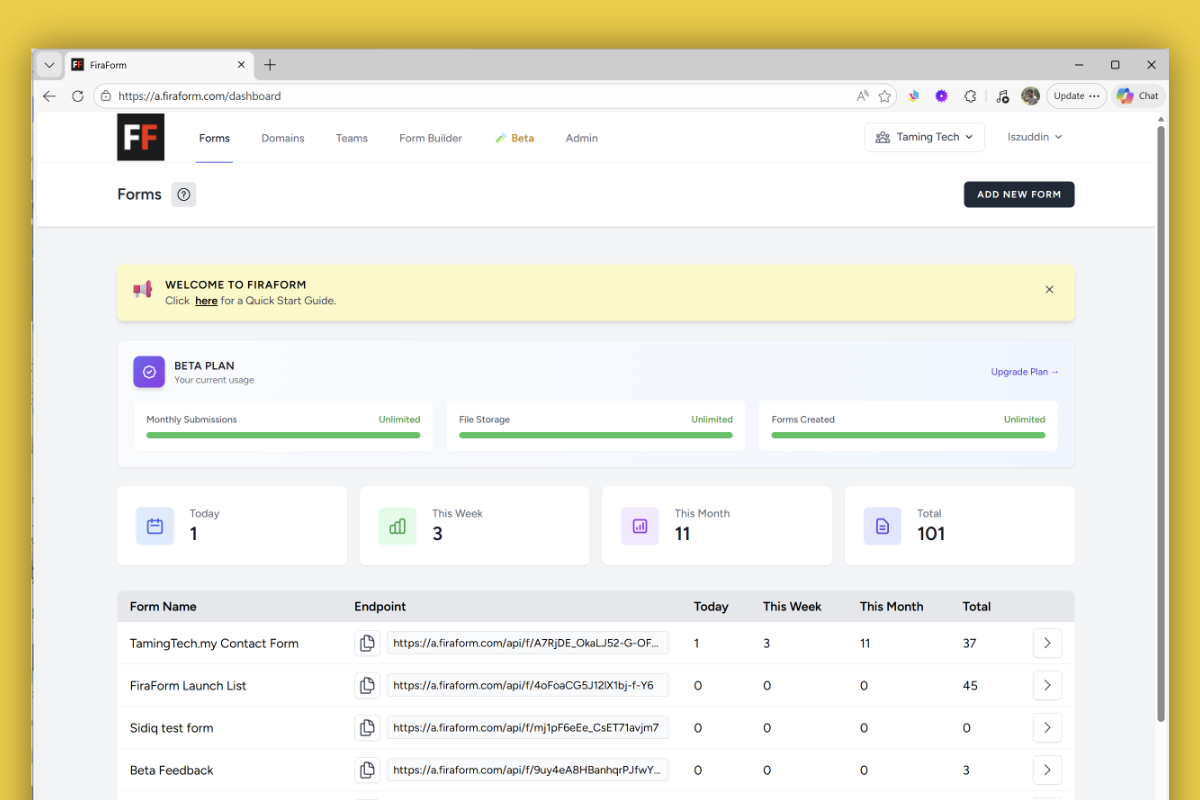The width and height of the screenshot is (1200, 800).
Task: Open the Form Builder tab
Action: (430, 138)
